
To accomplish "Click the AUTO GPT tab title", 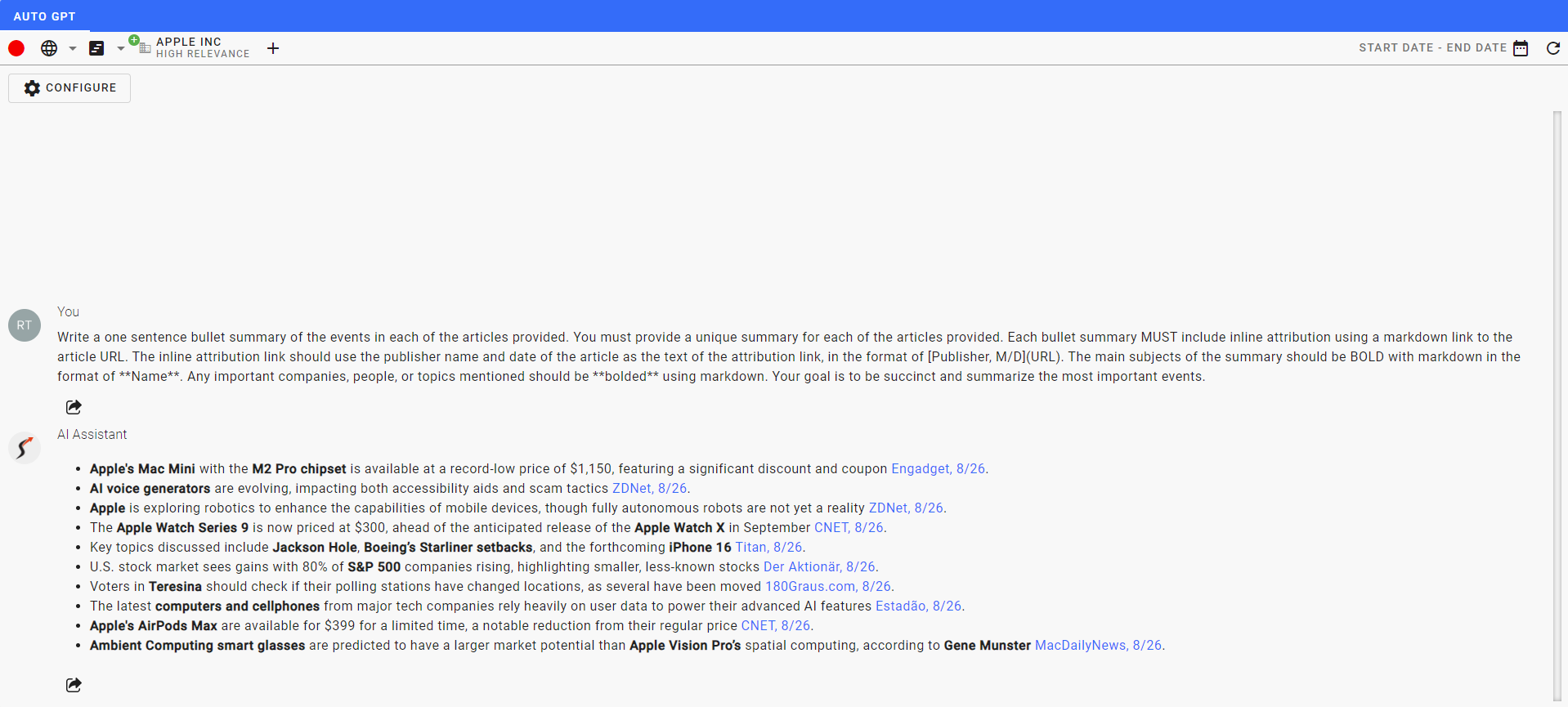I will tap(44, 16).
